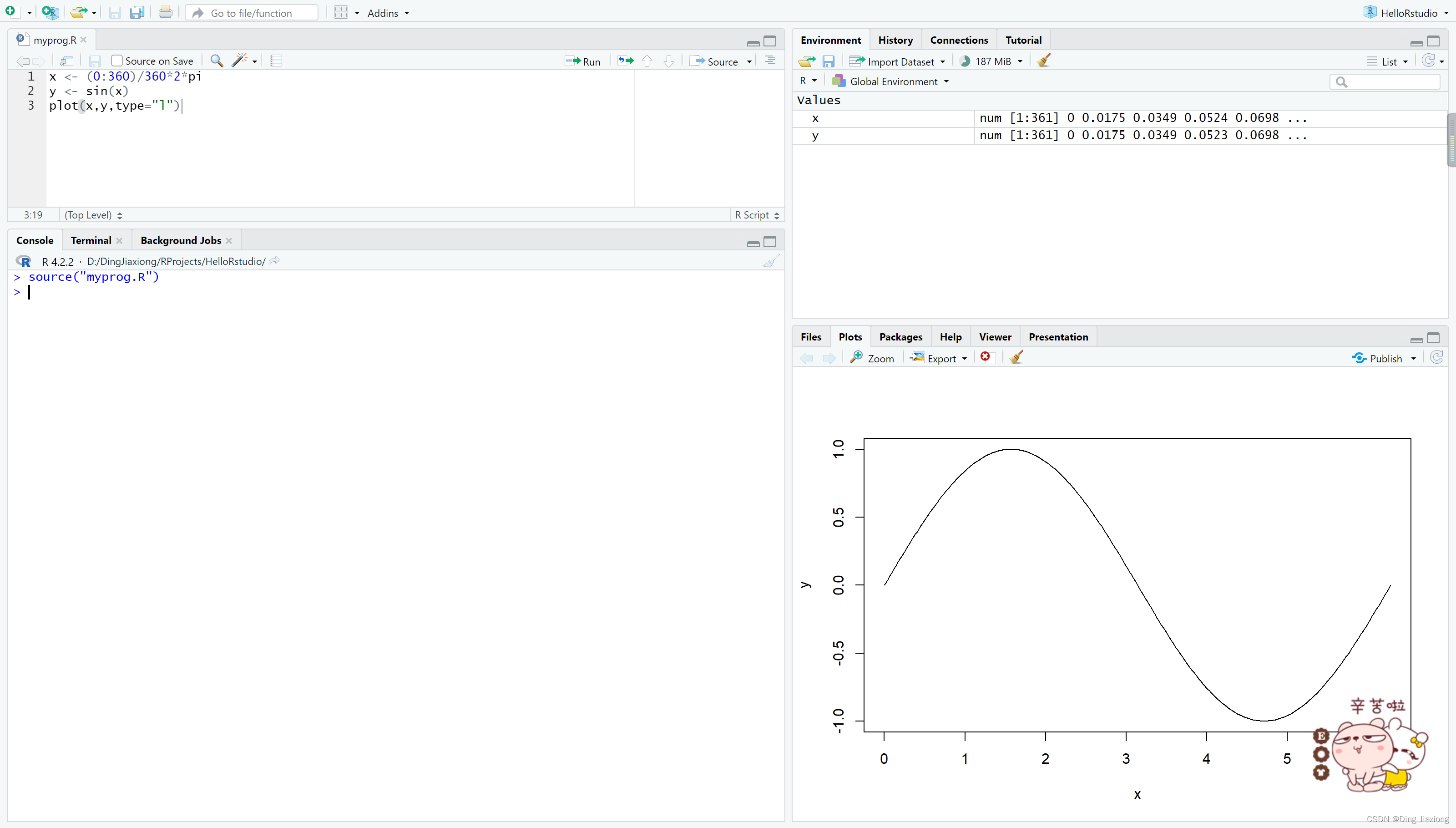Image resolution: width=1456 pixels, height=828 pixels.
Task: Click the Go to file/function field
Action: pyautogui.click(x=252, y=12)
